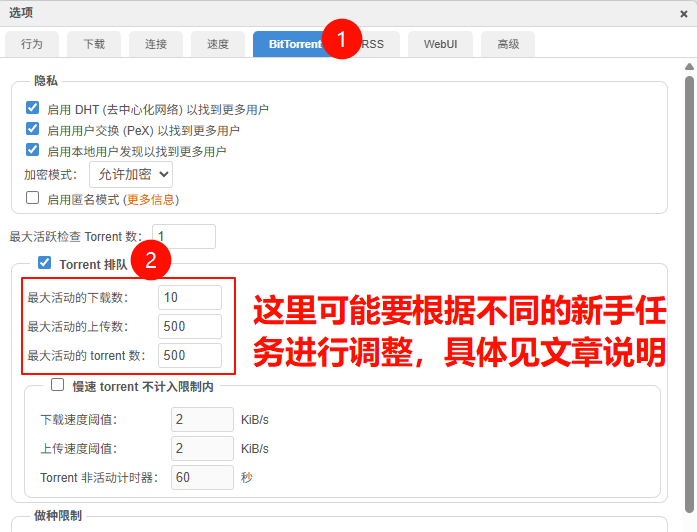Image resolution: width=697 pixels, height=532 pixels.
Task: Switch to the 速度 tab
Action: tap(218, 44)
